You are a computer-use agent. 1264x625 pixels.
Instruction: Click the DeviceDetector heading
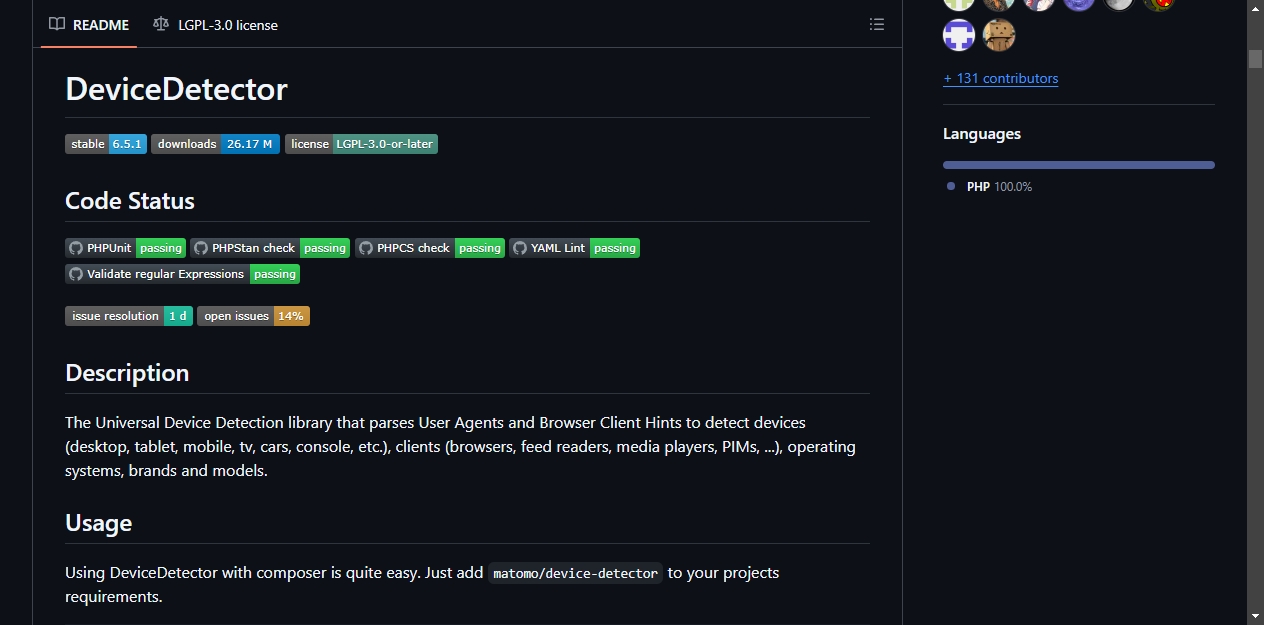(176, 89)
